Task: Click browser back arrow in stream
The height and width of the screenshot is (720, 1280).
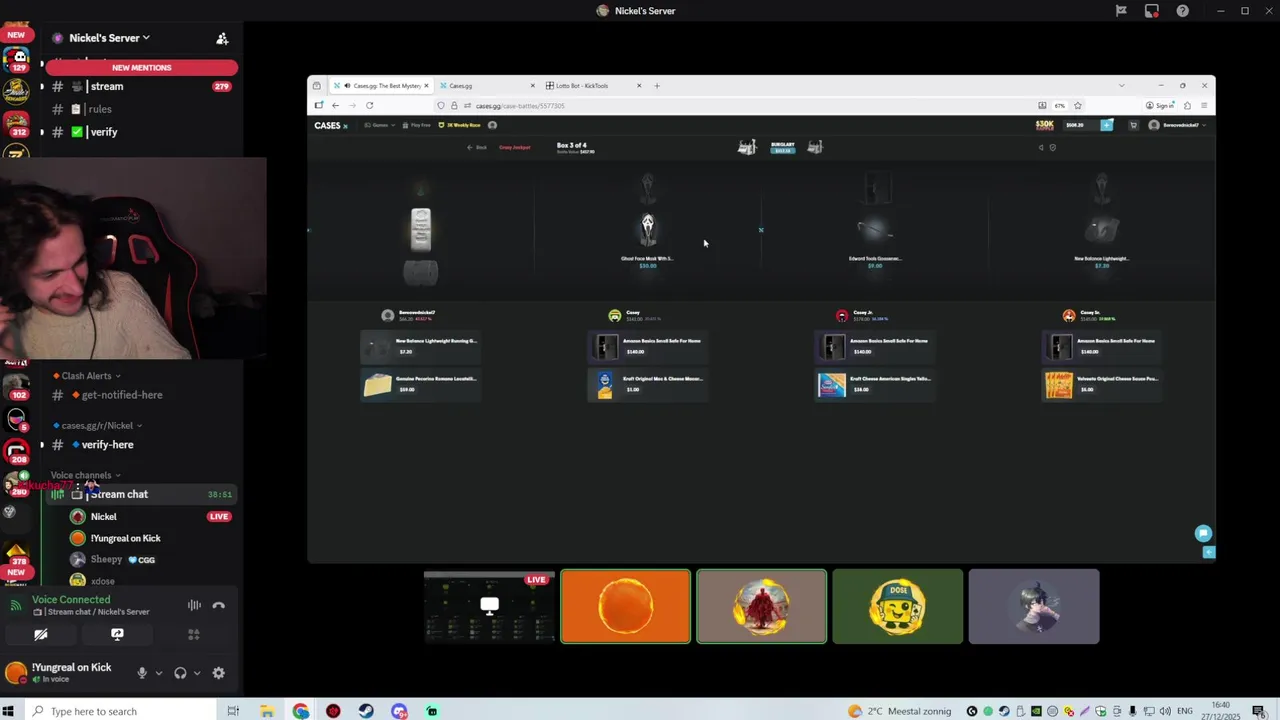Action: point(335,105)
